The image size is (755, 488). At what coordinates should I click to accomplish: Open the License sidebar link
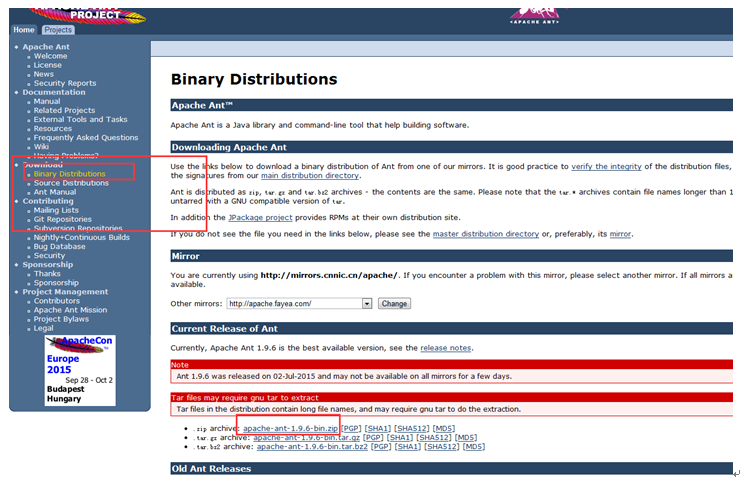pyautogui.click(x=48, y=65)
